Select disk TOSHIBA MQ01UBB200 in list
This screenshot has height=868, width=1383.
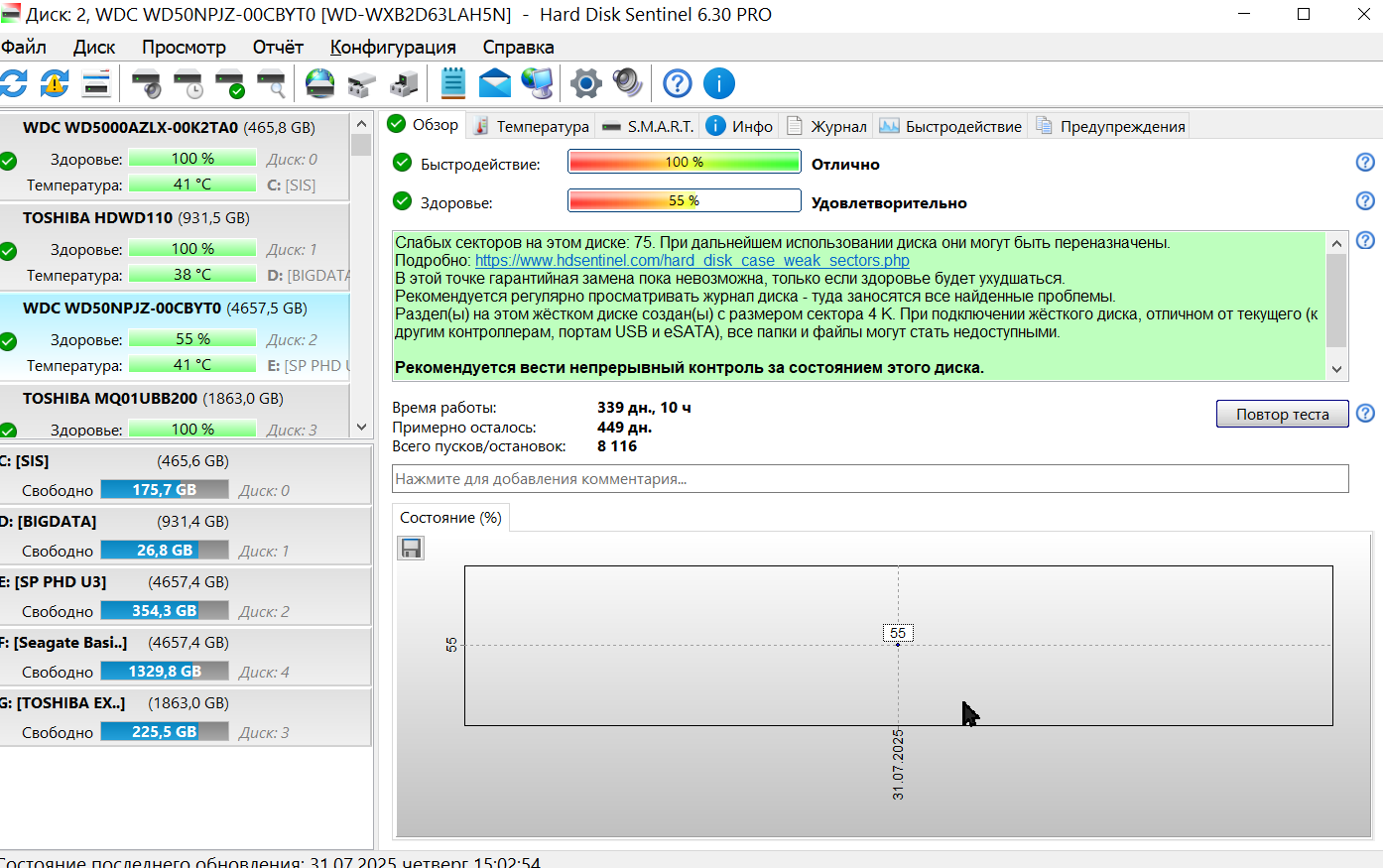pyautogui.click(x=174, y=411)
